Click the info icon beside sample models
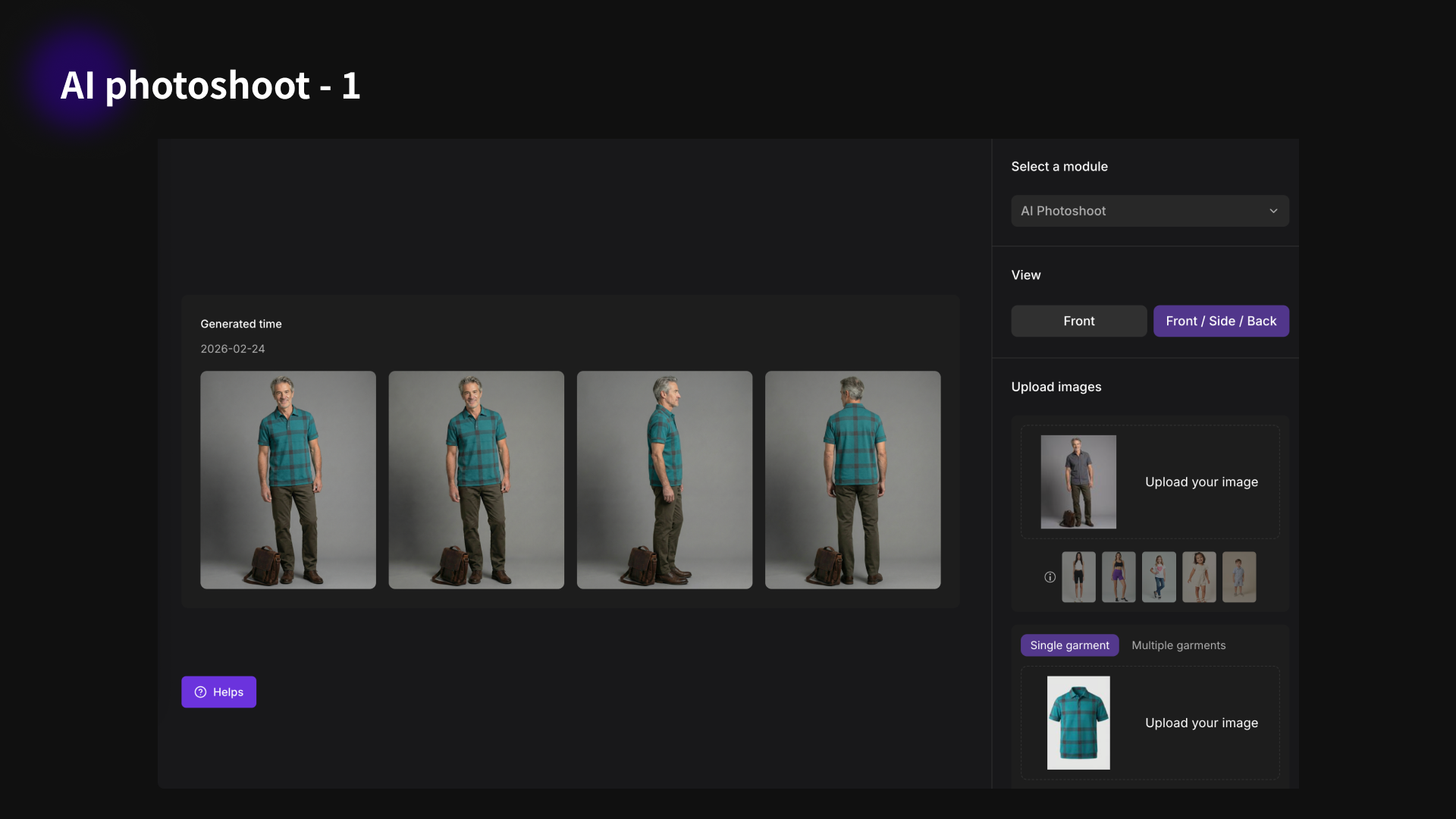The height and width of the screenshot is (819, 1456). click(x=1050, y=577)
